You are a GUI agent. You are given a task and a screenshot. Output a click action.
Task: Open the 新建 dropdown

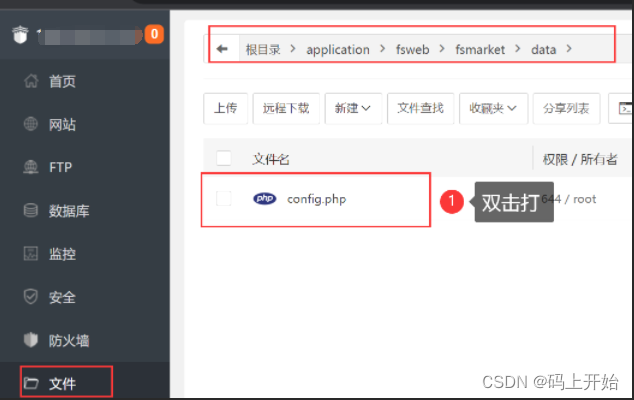353,108
